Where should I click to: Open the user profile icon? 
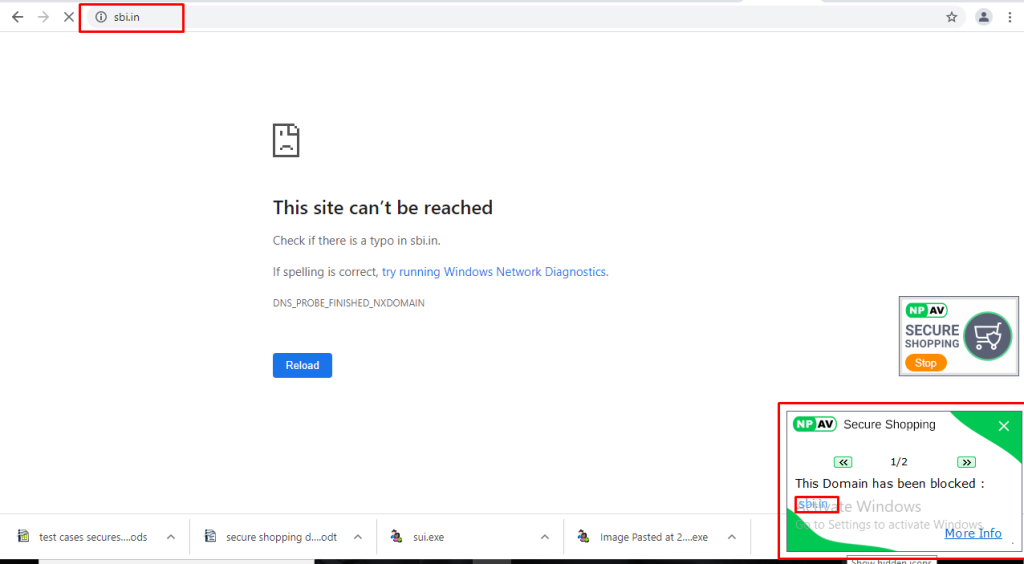coord(984,17)
